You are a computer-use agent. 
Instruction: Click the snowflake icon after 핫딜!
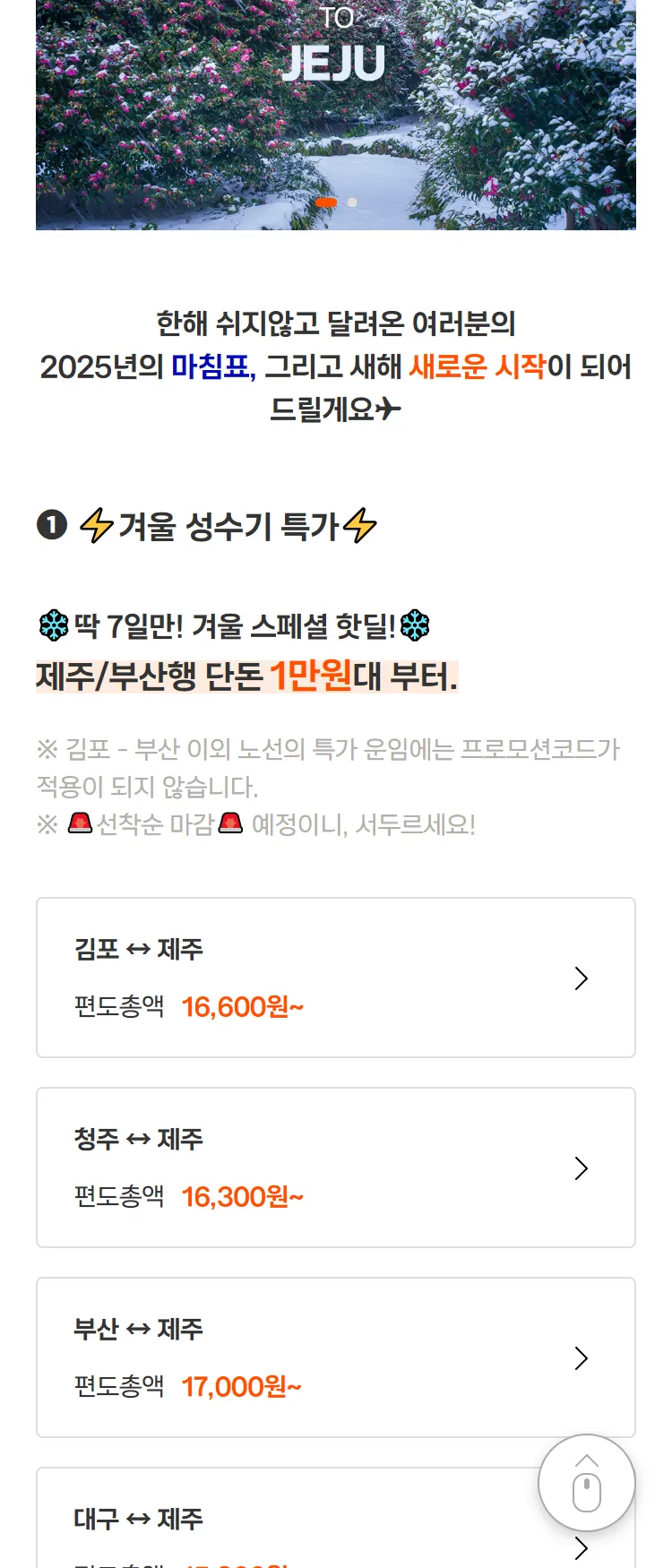pos(415,625)
